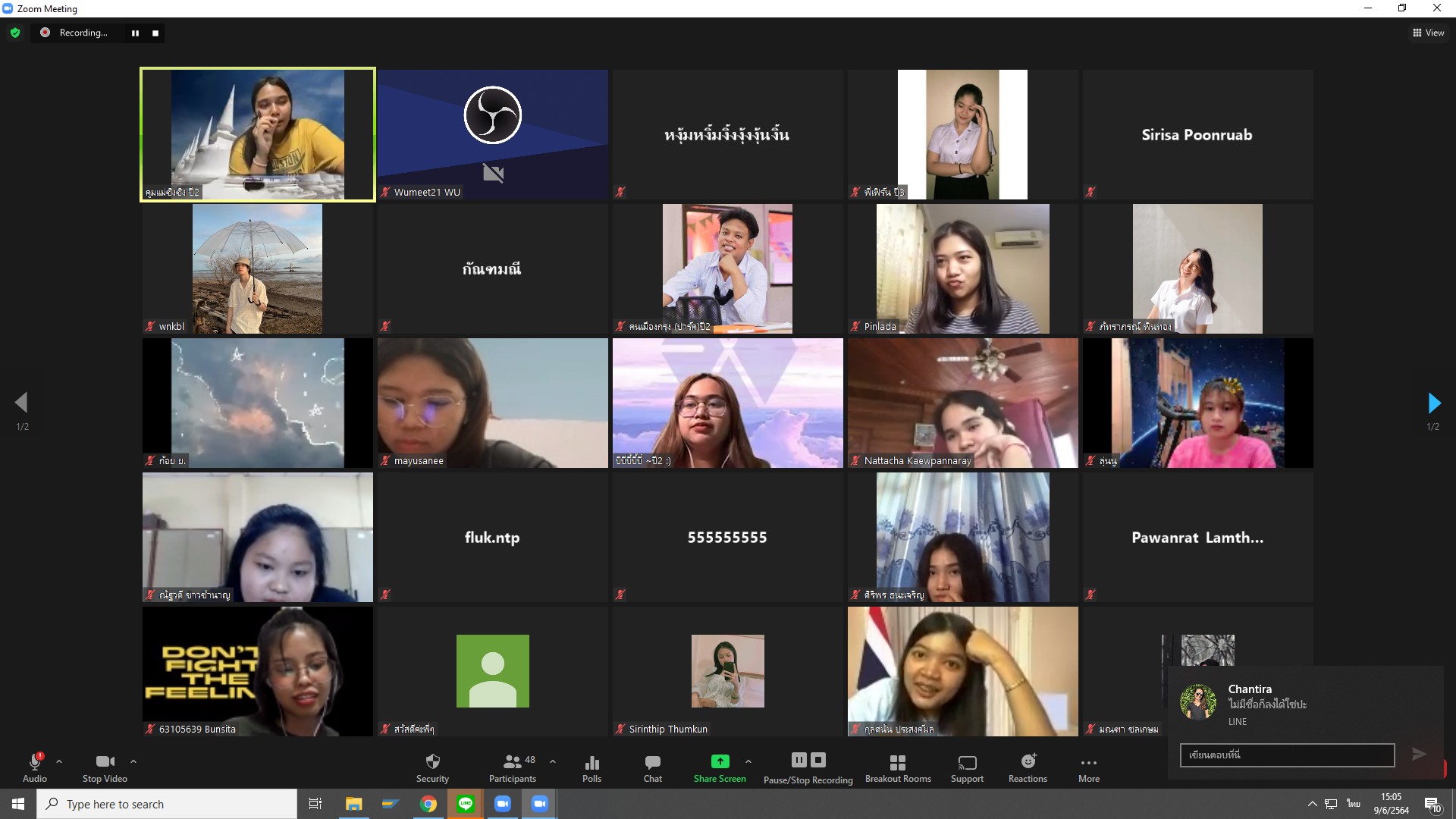Image resolution: width=1456 pixels, height=819 pixels.
Task: Toggle the Audio microphone mute
Action: coord(35,763)
